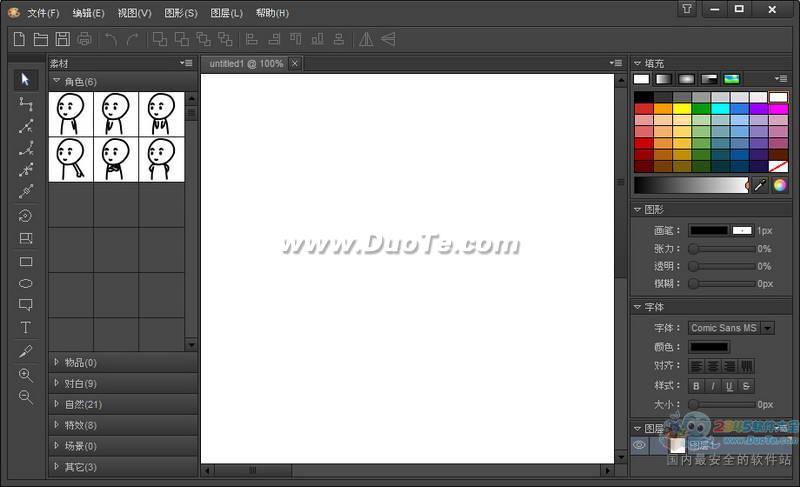Screen dimensions: 800x487
Task: Toggle Bold font style
Action: (696, 386)
